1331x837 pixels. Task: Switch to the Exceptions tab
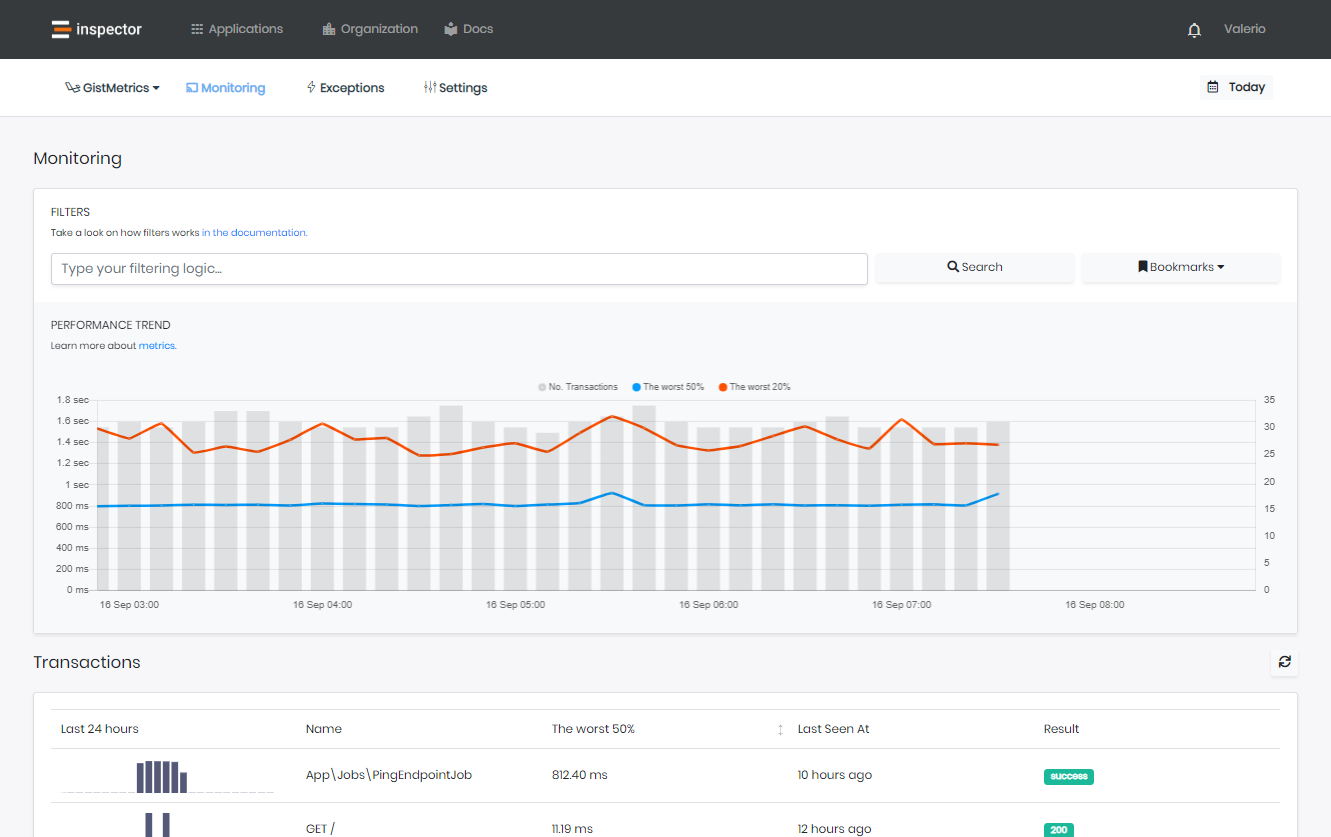pos(345,88)
